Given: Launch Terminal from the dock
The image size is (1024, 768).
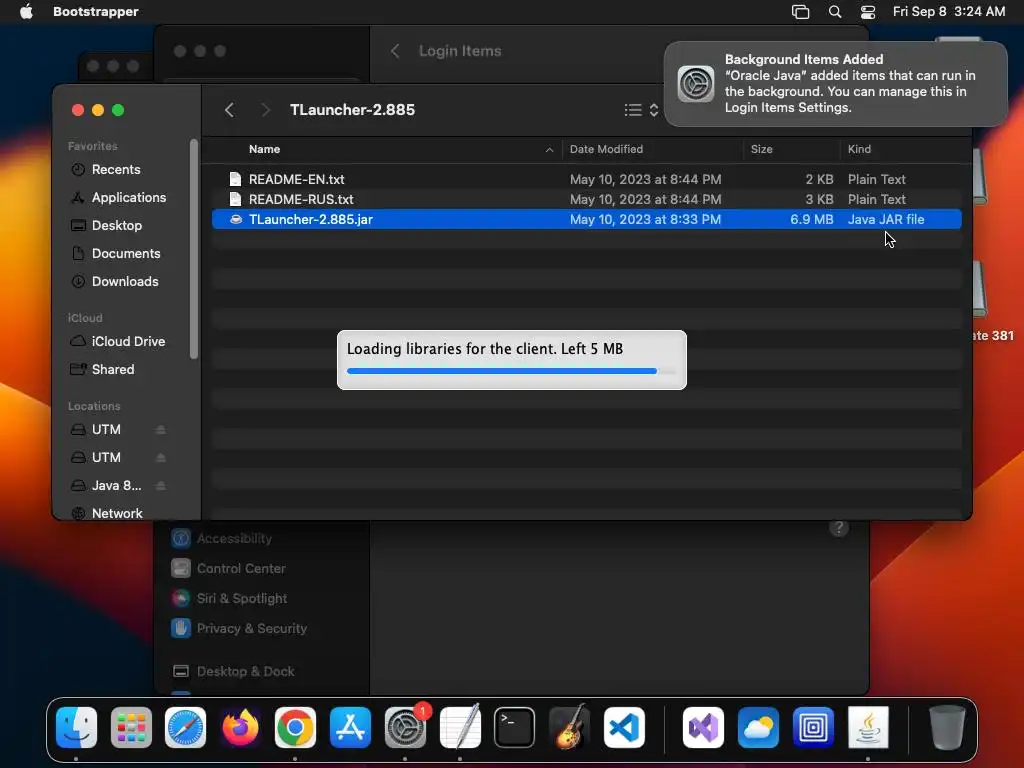Looking at the screenshot, I should point(515,727).
